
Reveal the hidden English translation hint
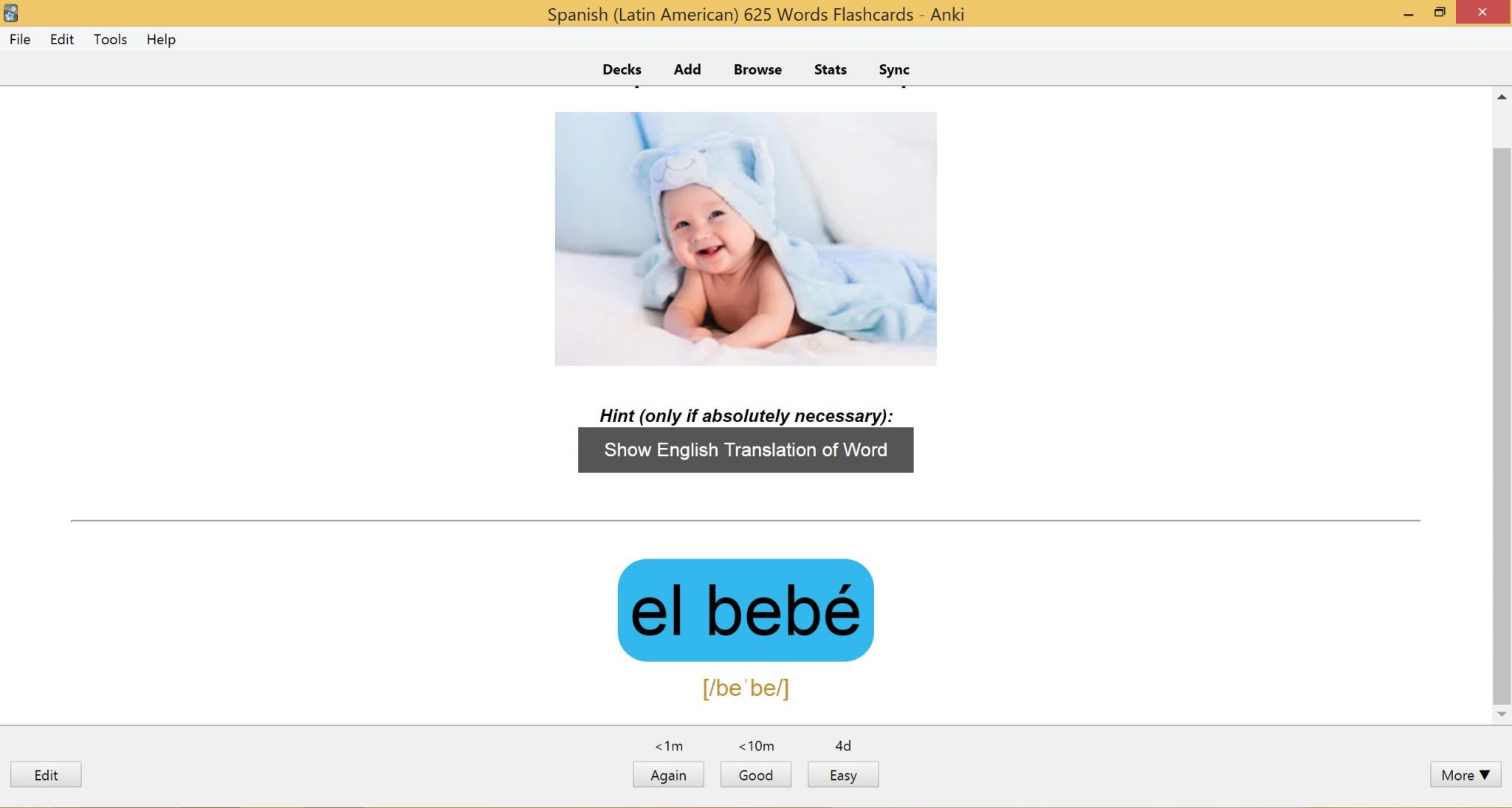(744, 449)
